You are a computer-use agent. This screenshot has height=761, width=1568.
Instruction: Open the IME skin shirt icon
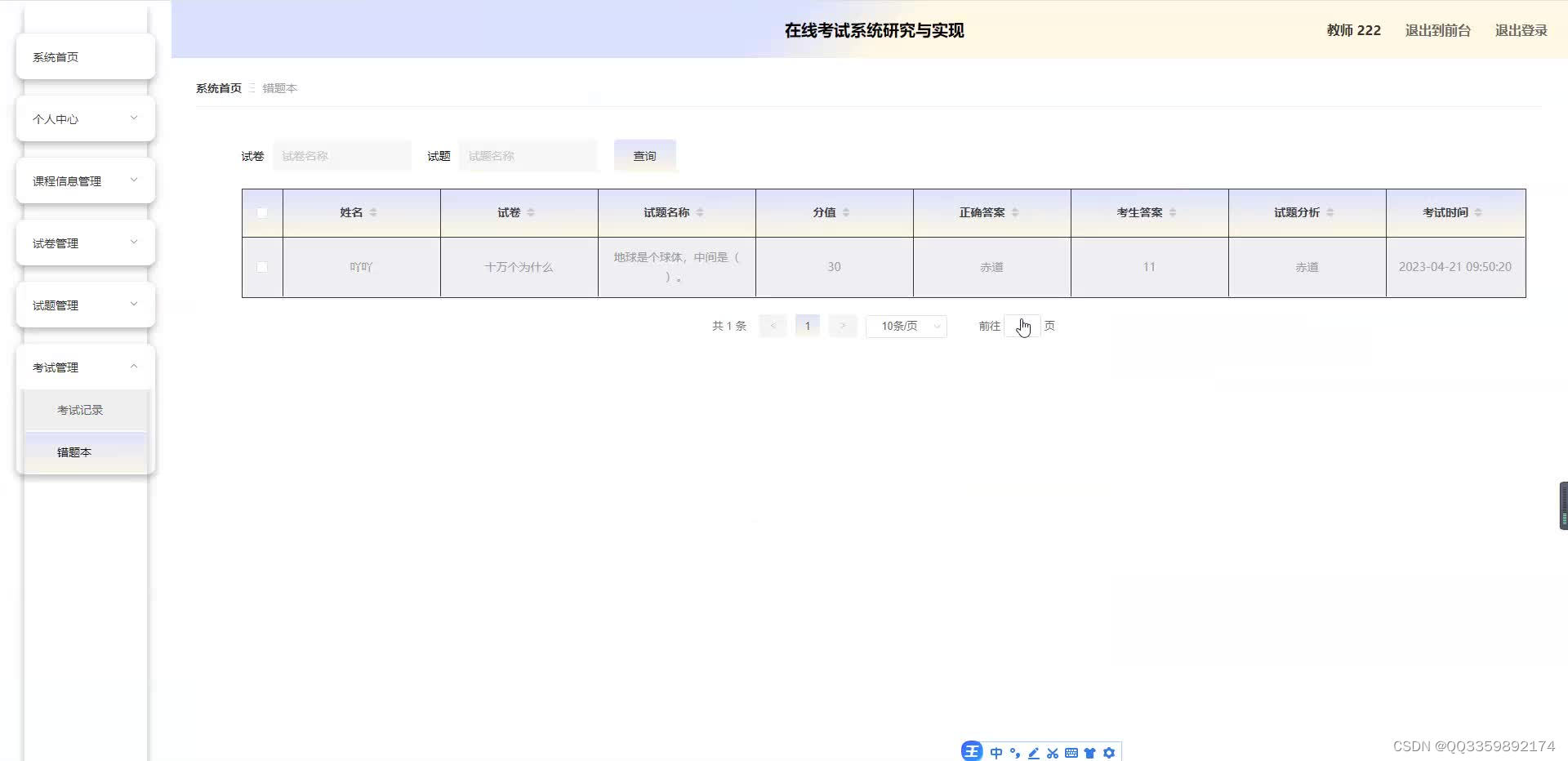[1090, 753]
